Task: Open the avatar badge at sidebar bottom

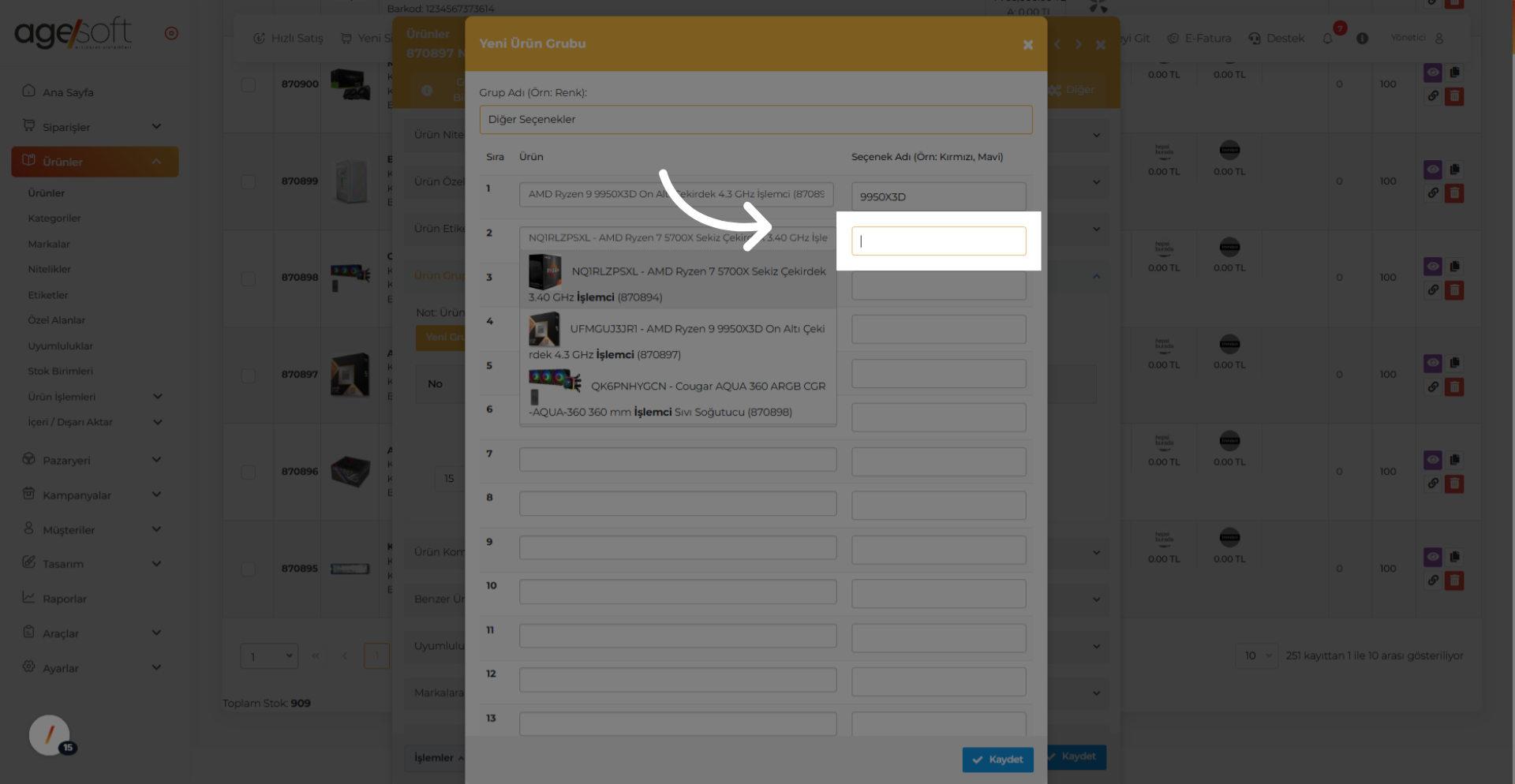Action: (50, 735)
